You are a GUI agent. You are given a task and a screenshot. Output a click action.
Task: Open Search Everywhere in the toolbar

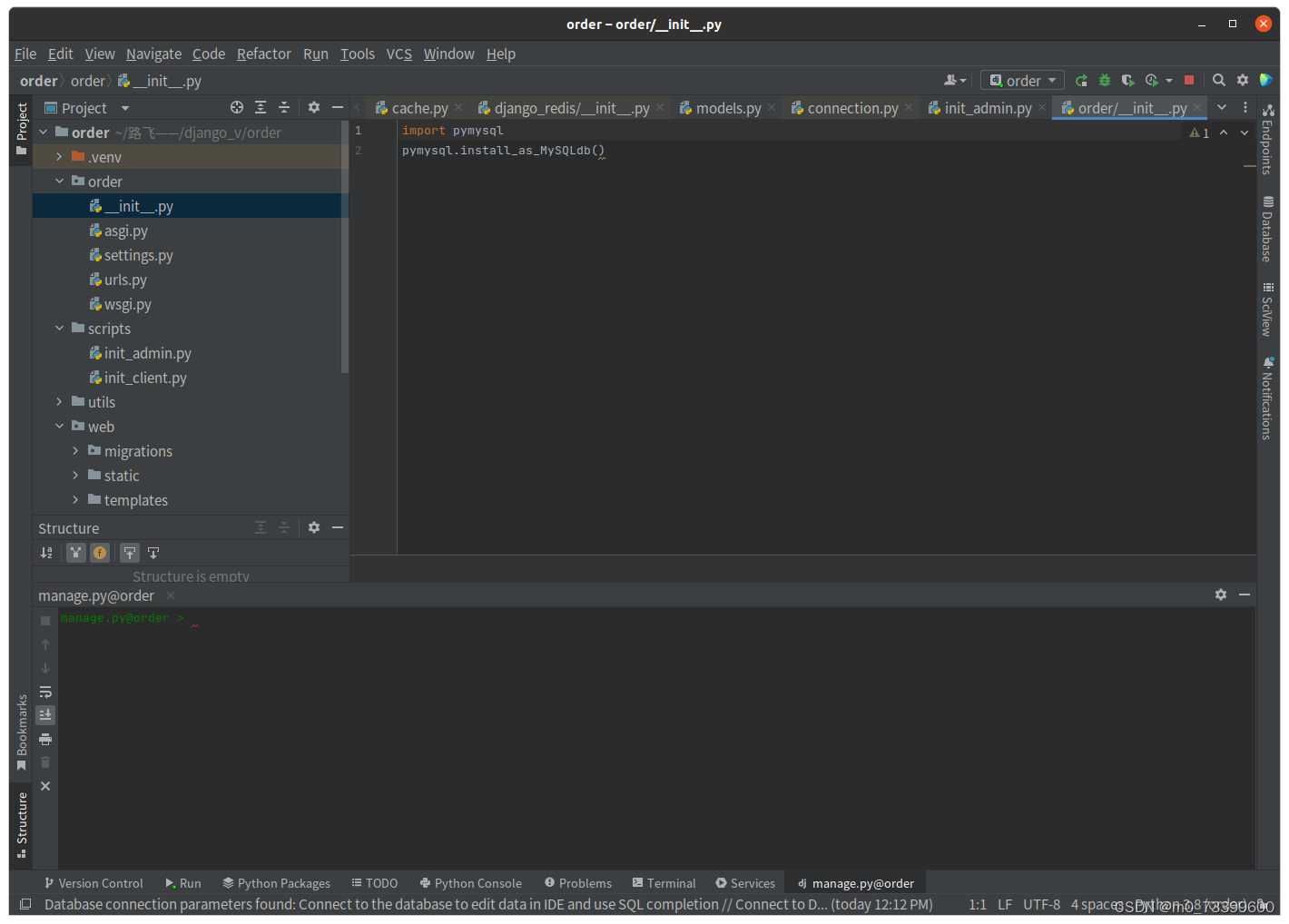pyautogui.click(x=1218, y=80)
